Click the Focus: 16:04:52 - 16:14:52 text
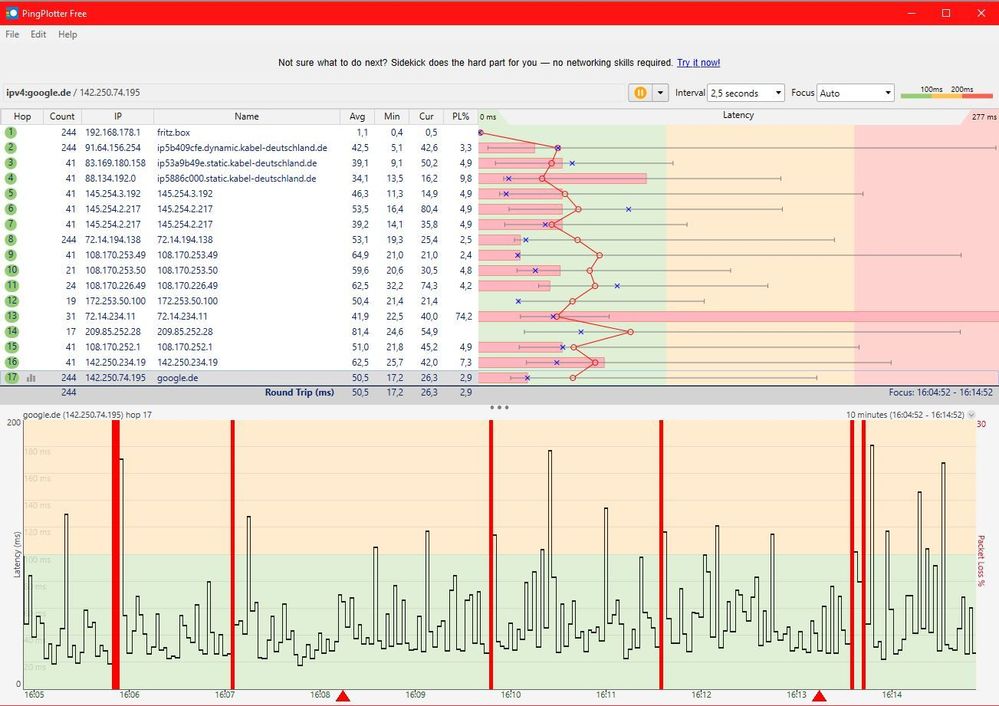The height and width of the screenshot is (706, 999). click(940, 393)
